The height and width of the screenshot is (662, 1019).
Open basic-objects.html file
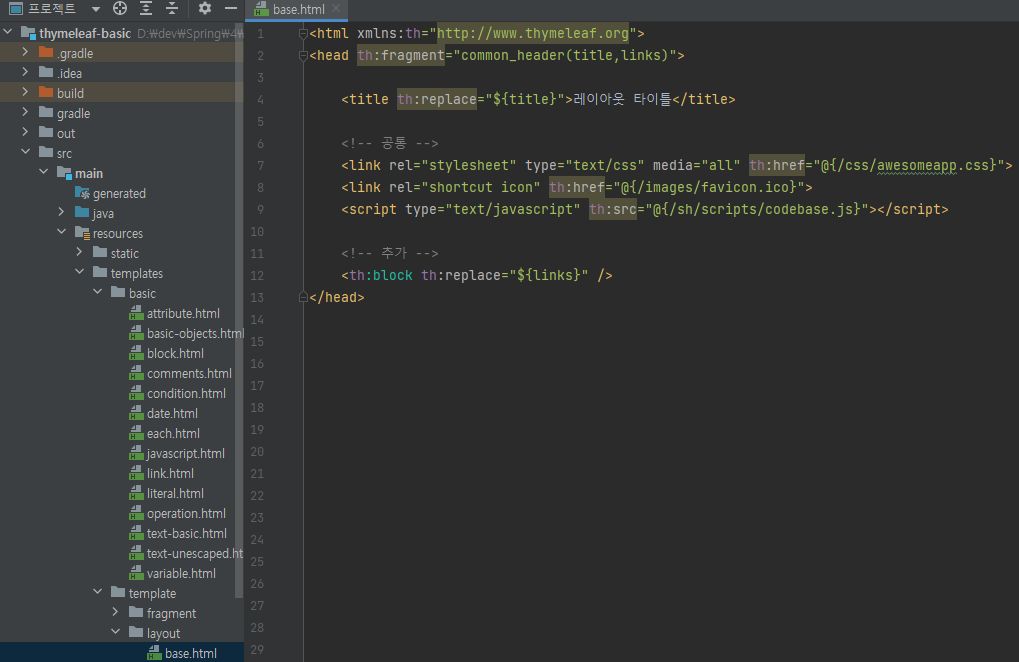tap(195, 334)
